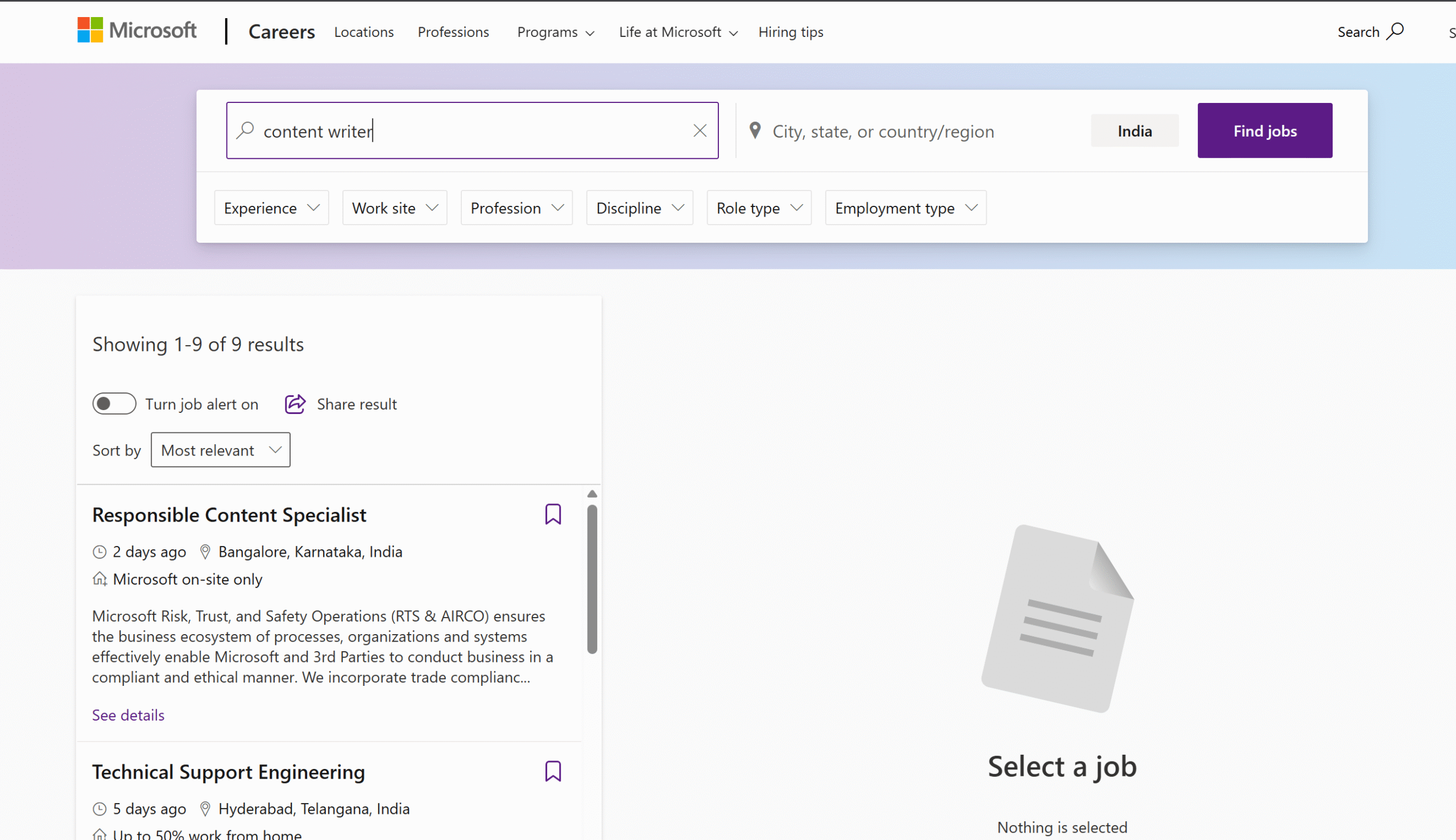This screenshot has height=840, width=1456.
Task: Click the location pin icon in search
Action: point(755,131)
